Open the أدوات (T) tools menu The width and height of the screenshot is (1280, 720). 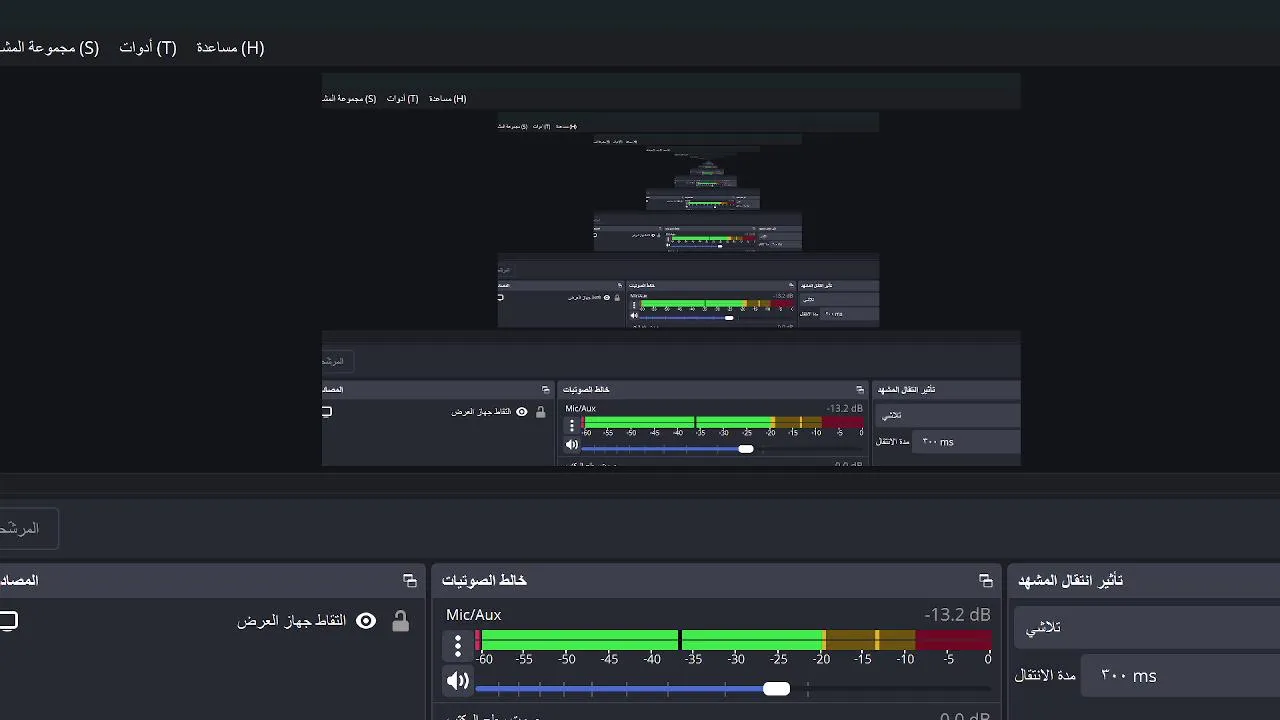pyautogui.click(x=148, y=47)
